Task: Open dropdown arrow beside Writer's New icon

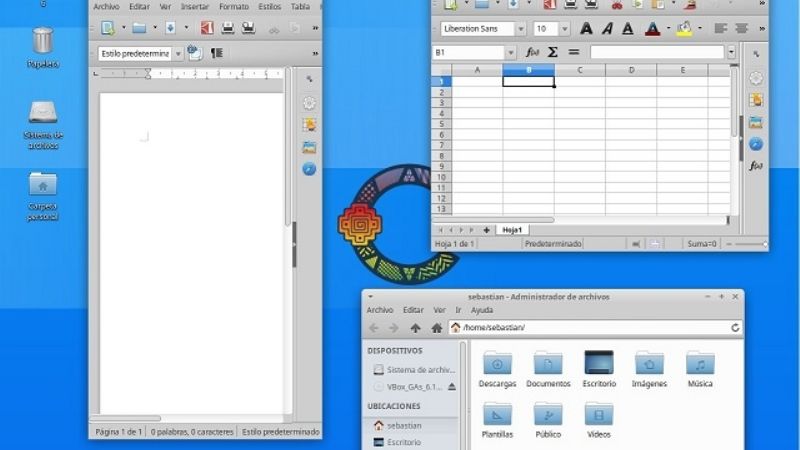Action: pos(123,28)
